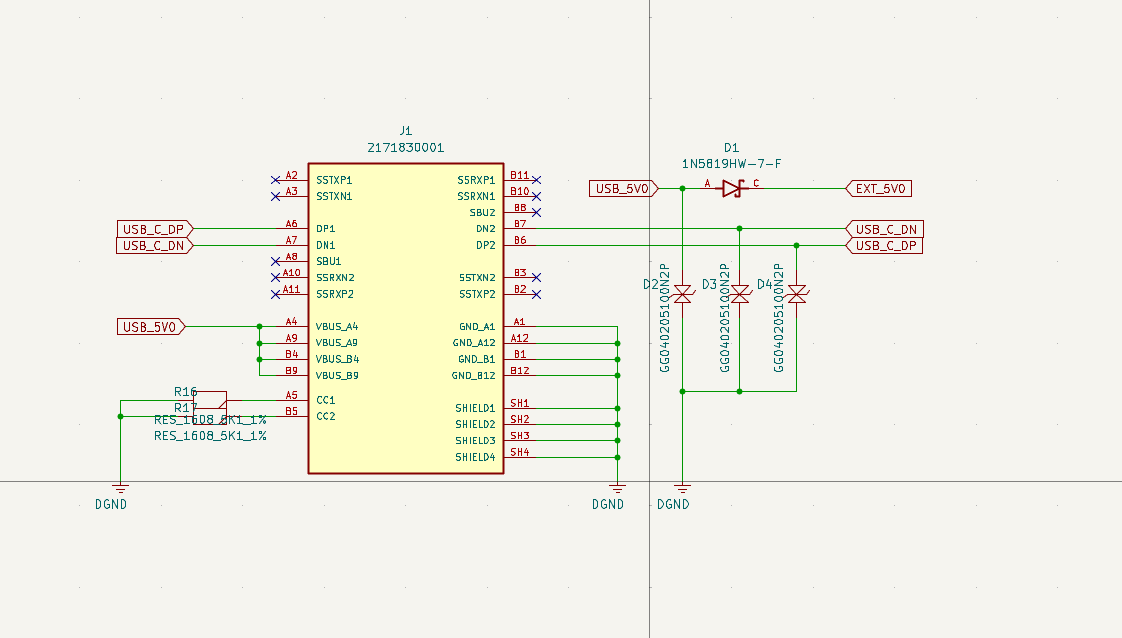
Task: Select the 2171830001 part number text
Action: pos(406,147)
